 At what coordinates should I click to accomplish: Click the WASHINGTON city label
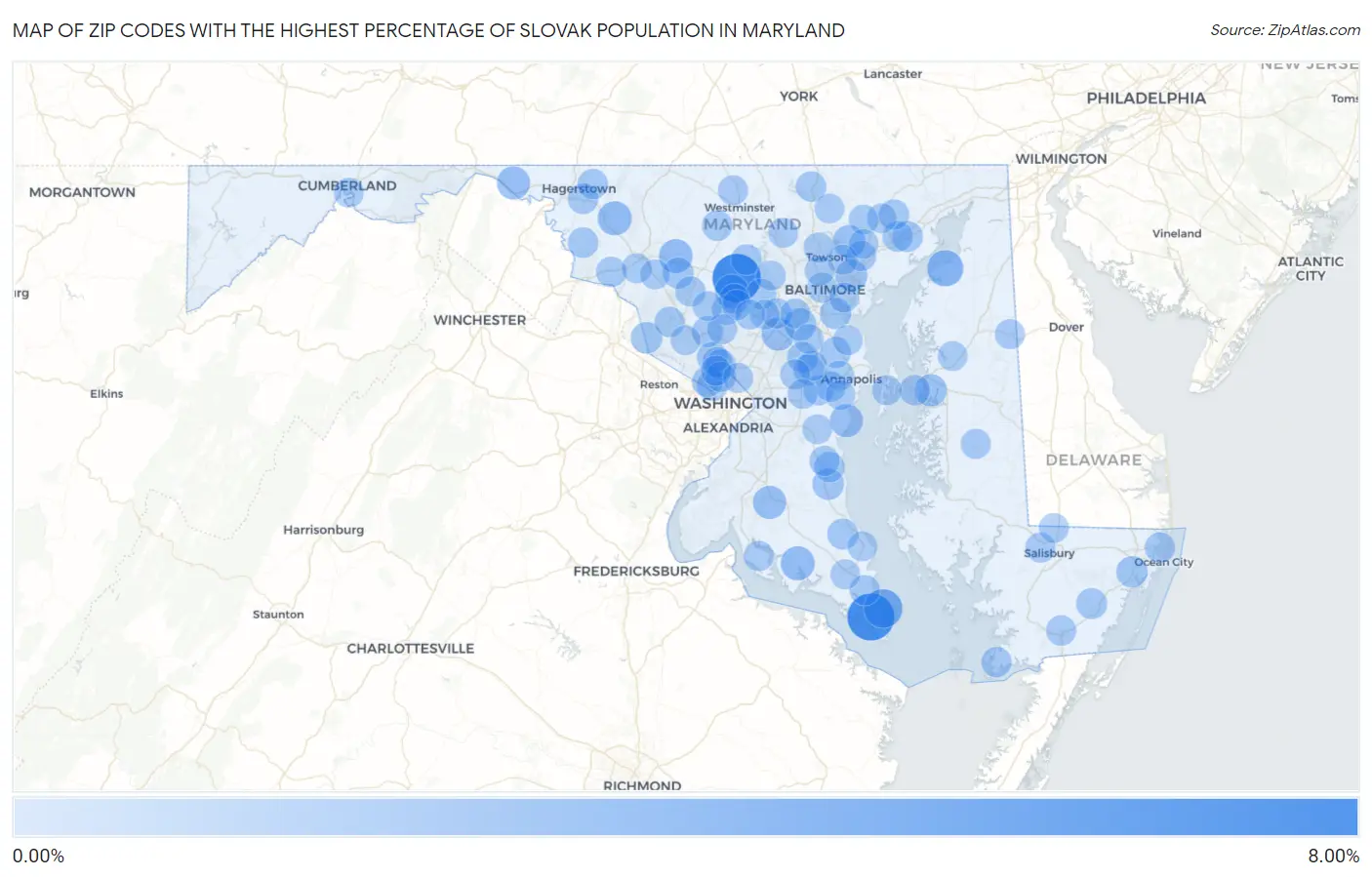[730, 403]
